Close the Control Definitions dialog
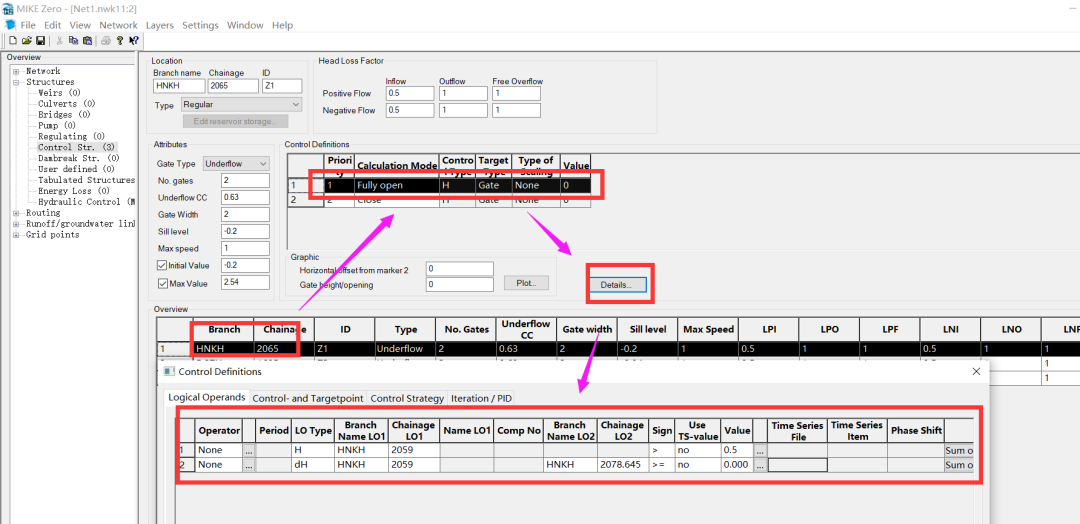This screenshot has height=524, width=1080. coord(976,371)
